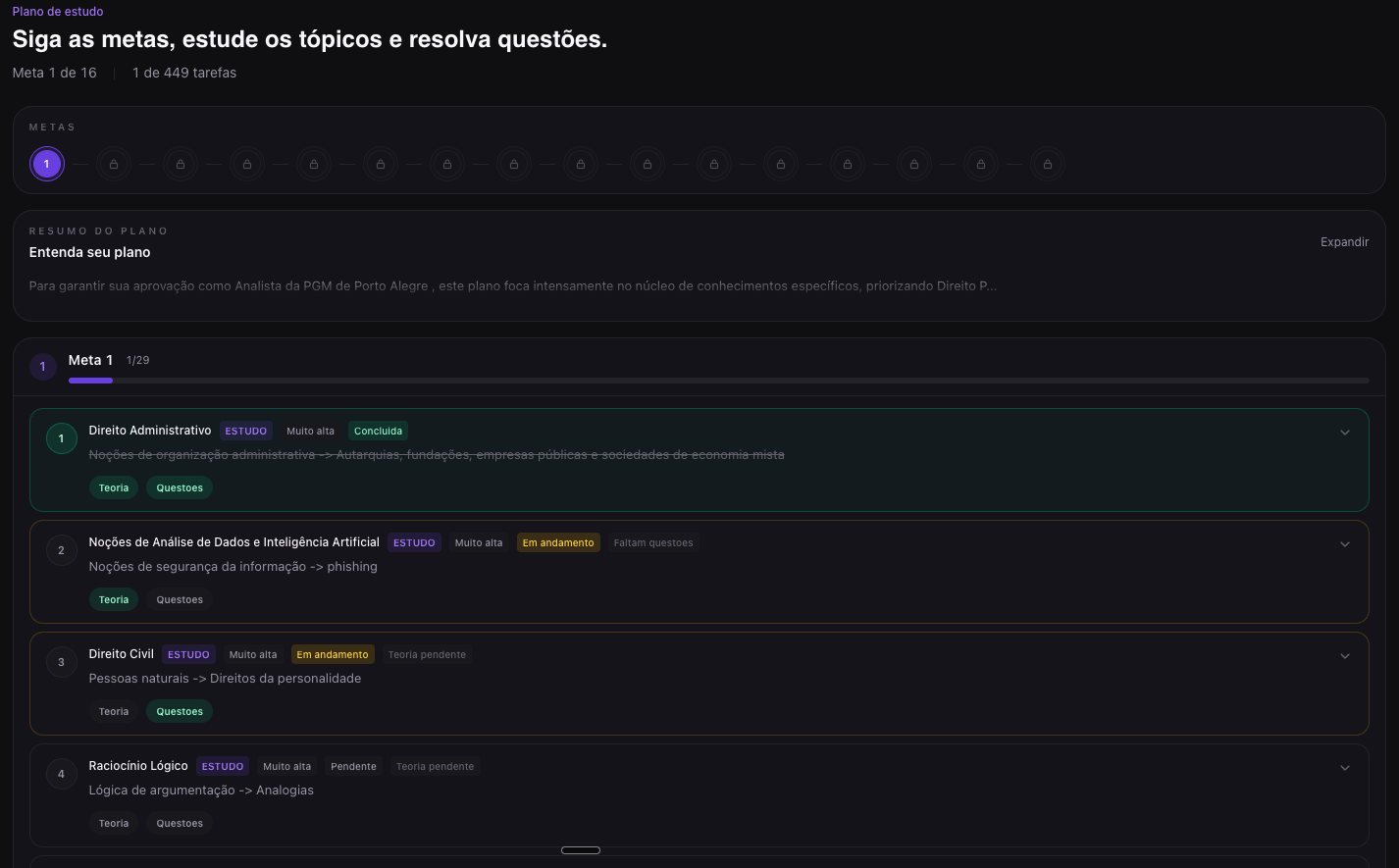Expand the Direito Administrativo card chevron
The height and width of the screenshot is (868, 1399).
tap(1345, 432)
